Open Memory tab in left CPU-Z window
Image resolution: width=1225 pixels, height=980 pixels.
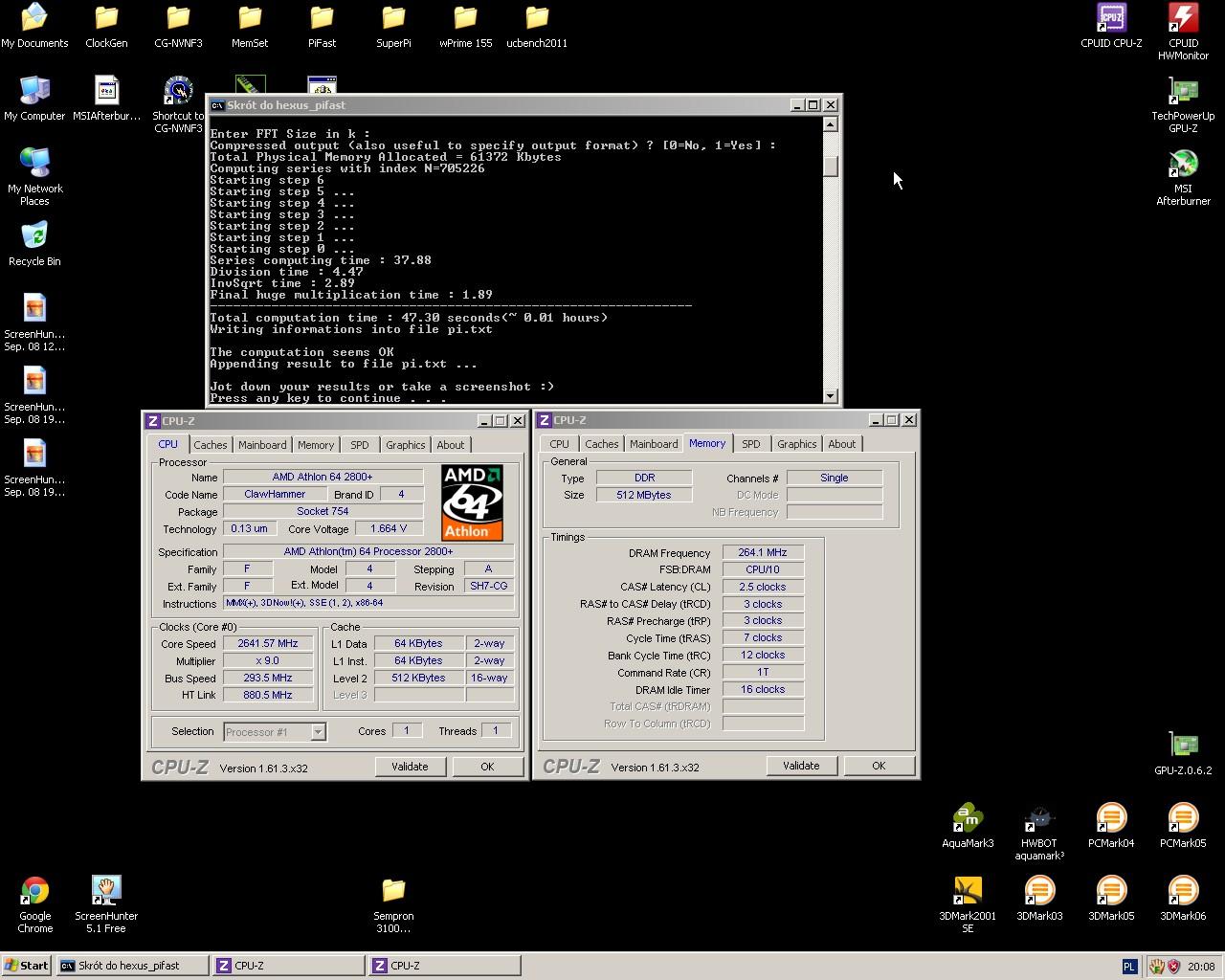click(316, 445)
